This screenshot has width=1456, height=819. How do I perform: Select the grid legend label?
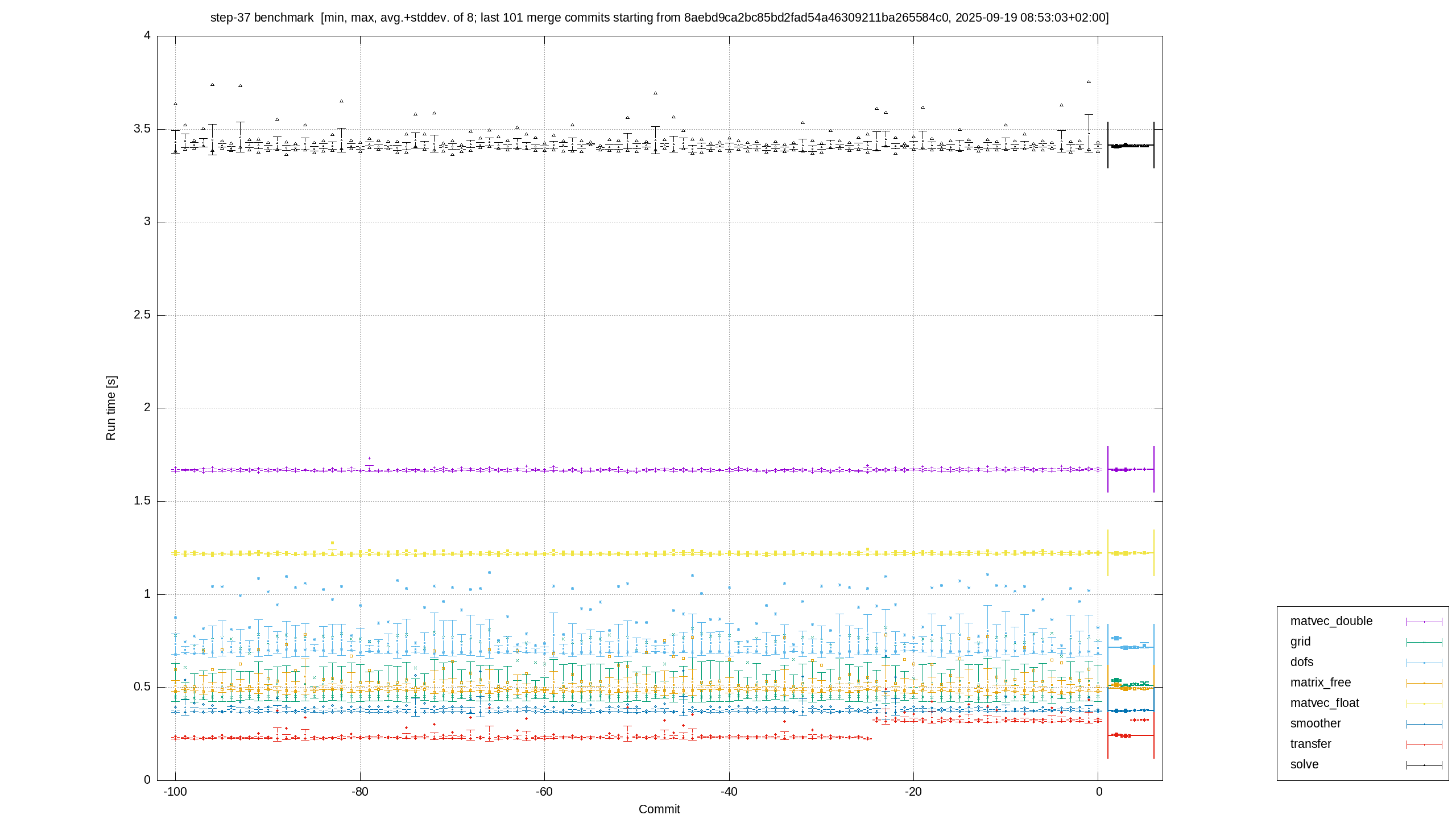click(x=1300, y=642)
